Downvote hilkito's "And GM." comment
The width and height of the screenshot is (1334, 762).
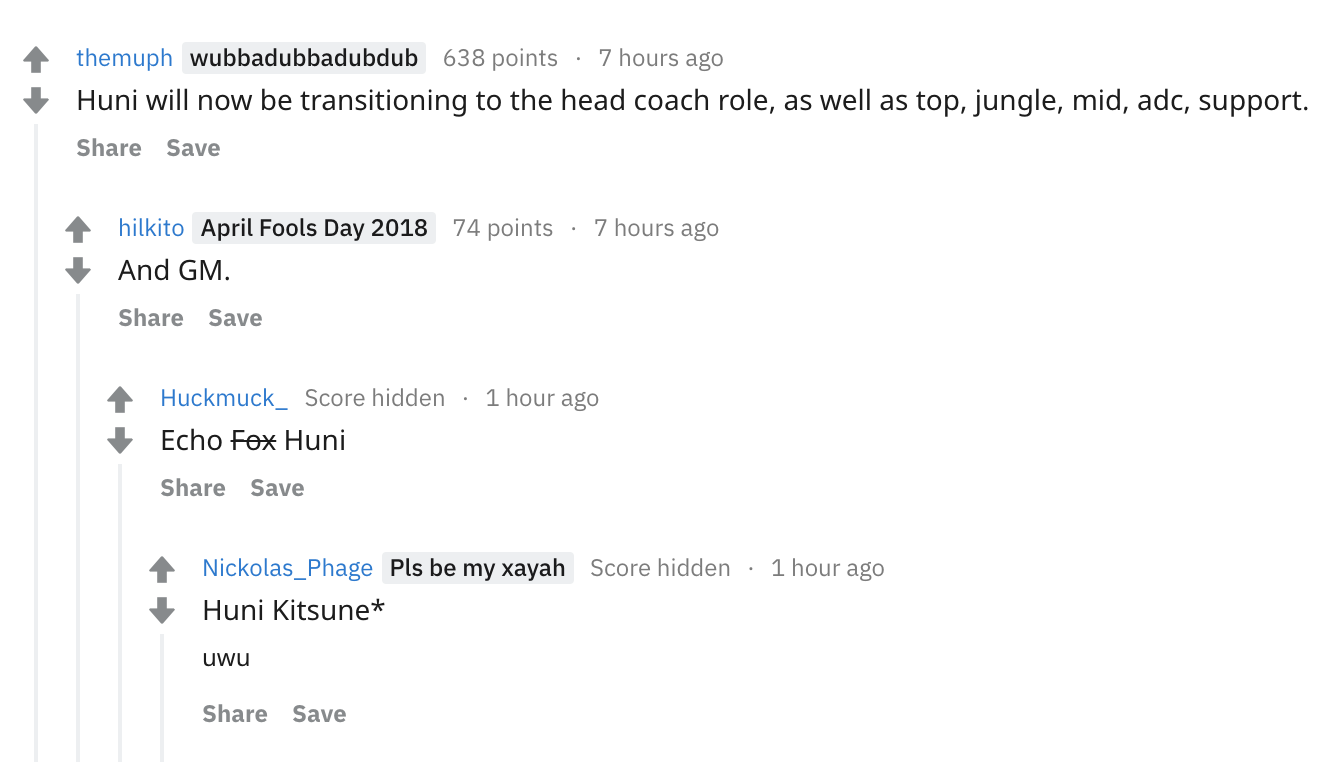tap(78, 270)
